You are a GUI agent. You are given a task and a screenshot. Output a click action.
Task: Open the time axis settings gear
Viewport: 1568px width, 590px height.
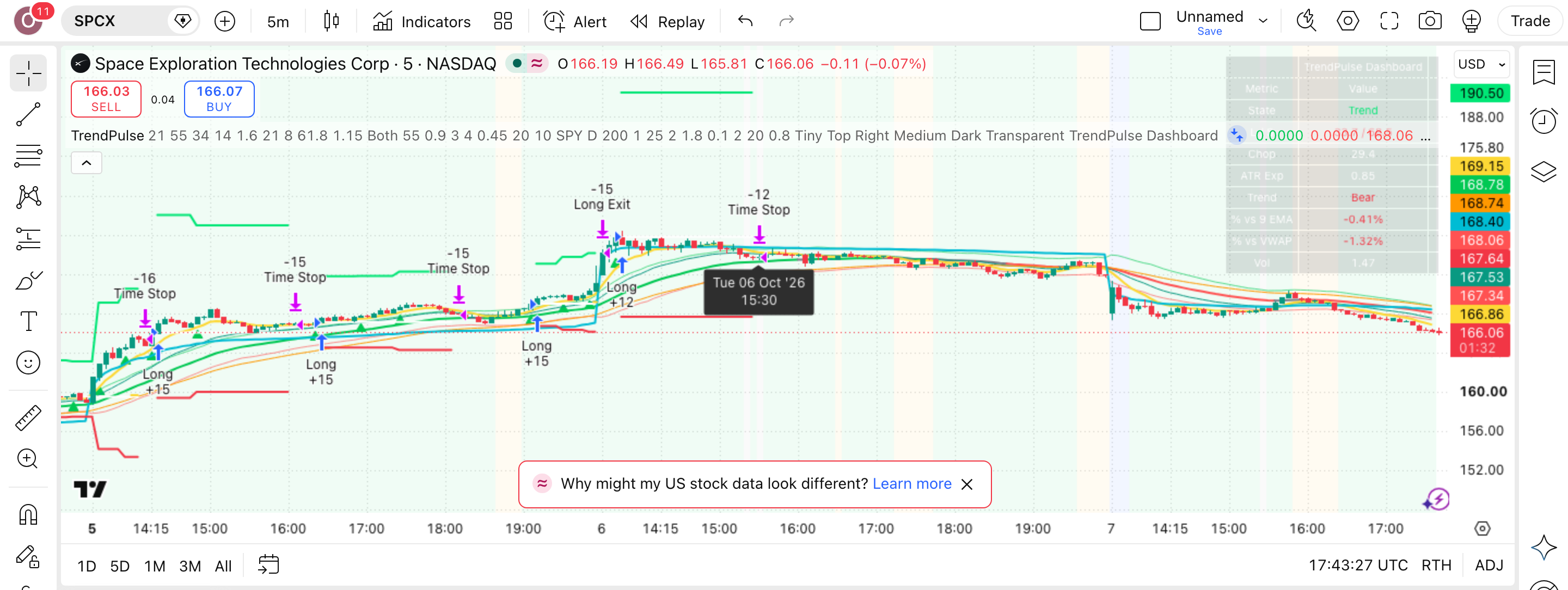coord(1482,528)
